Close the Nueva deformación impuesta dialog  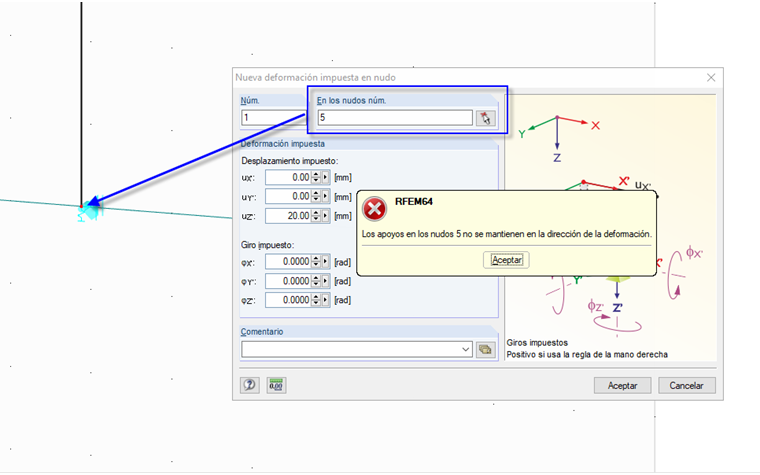pos(711,78)
